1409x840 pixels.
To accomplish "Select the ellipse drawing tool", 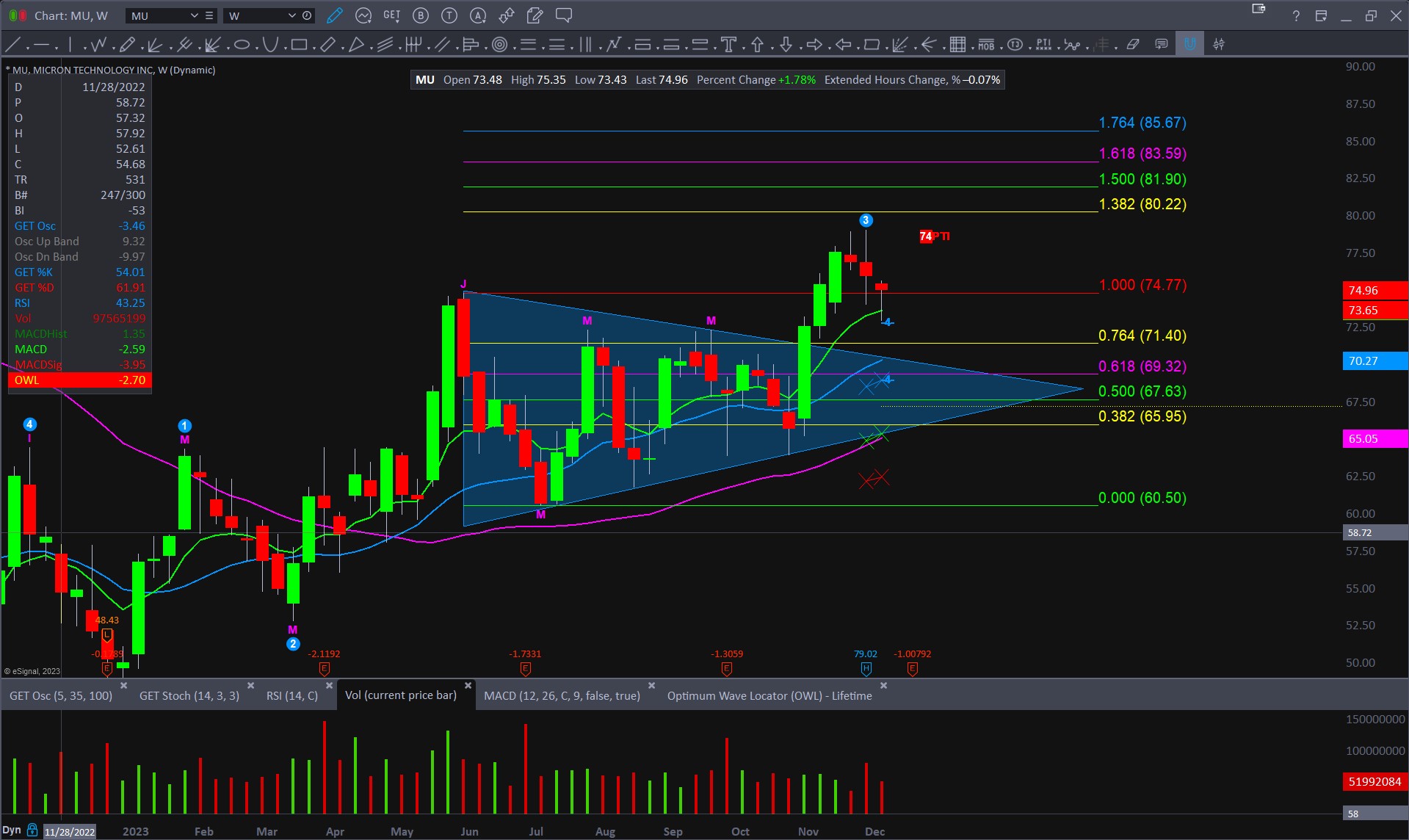I will (242, 45).
